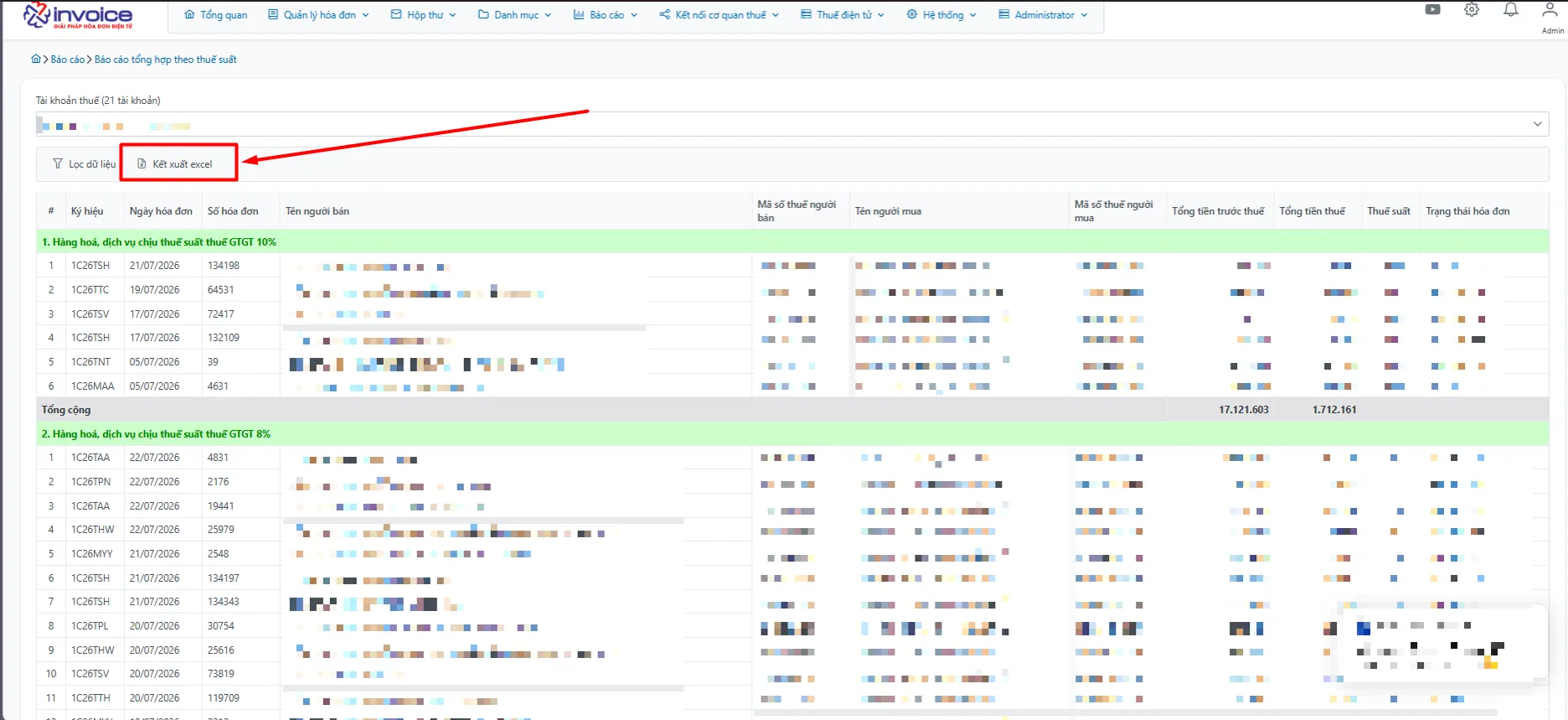Expand the Quản lý hóa đơn menu
The image size is (1568, 720).
318,15
